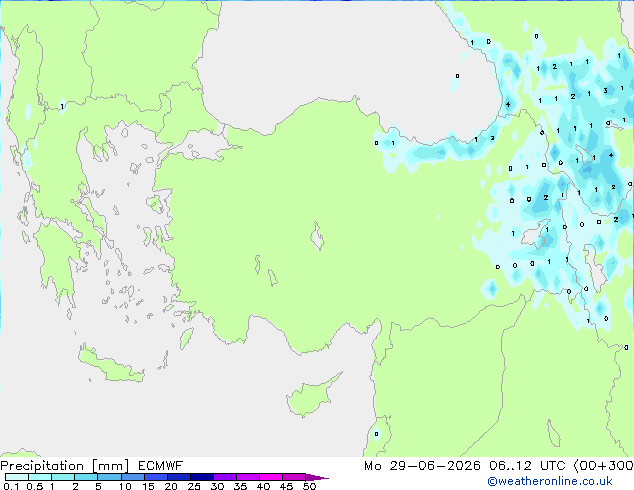The width and height of the screenshot is (634, 490).
Task: Click the value 4 on Black Sea coast
Action: coord(508,104)
